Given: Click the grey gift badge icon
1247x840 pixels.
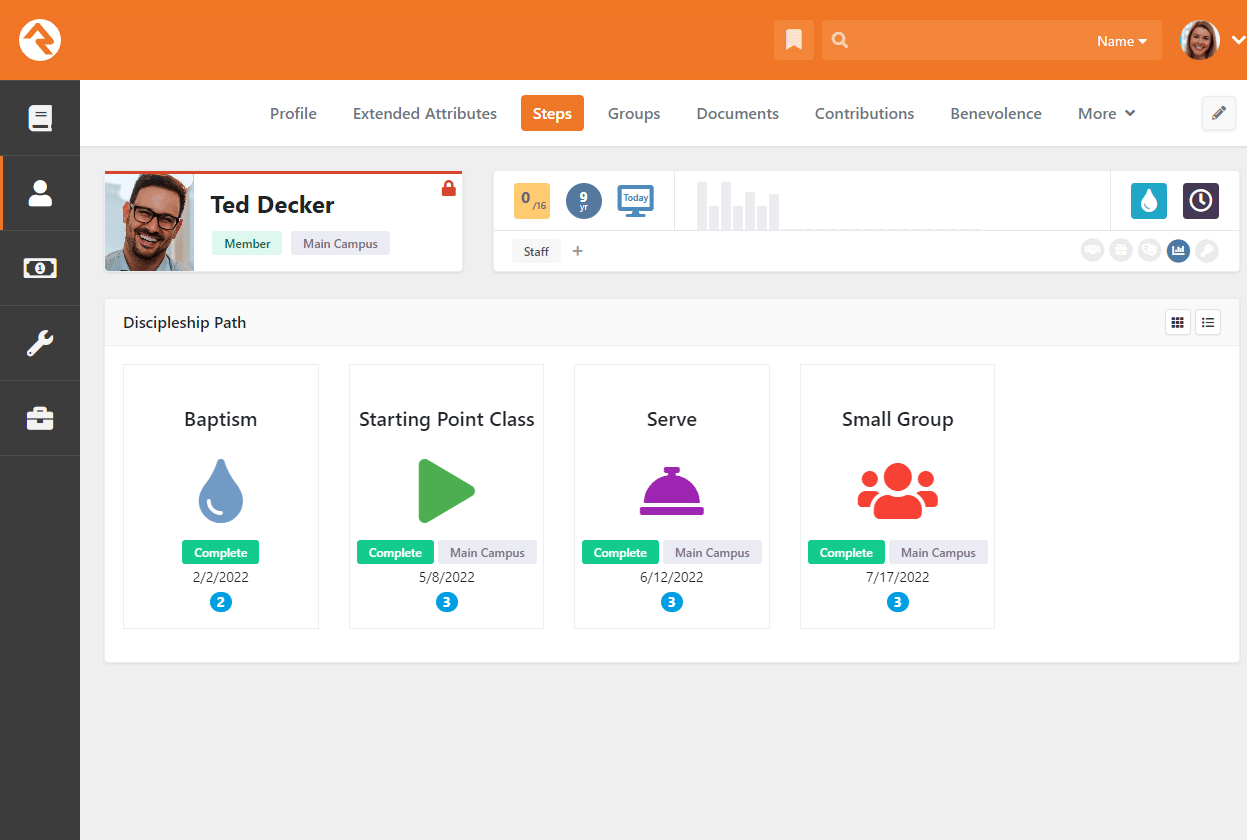Looking at the screenshot, I should [x=1121, y=251].
